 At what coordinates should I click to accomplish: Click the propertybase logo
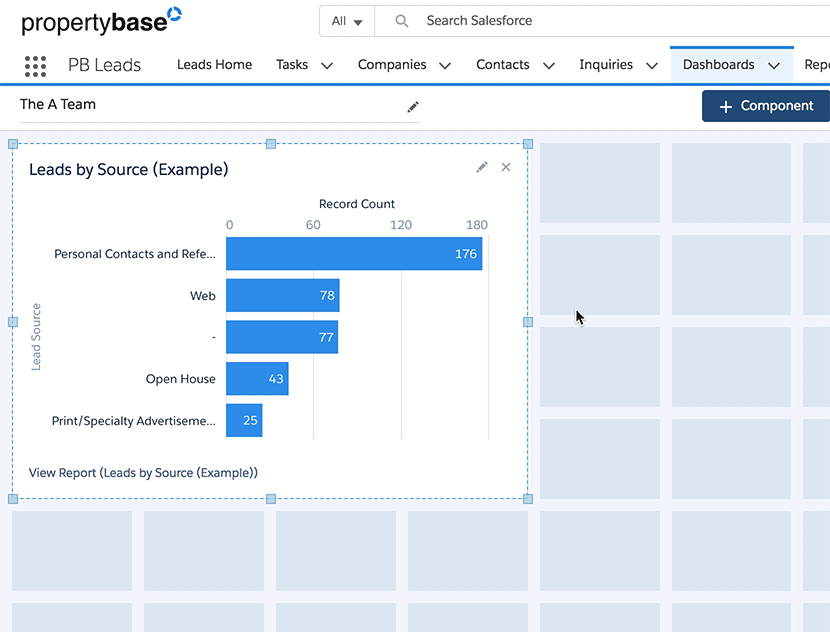(100, 20)
